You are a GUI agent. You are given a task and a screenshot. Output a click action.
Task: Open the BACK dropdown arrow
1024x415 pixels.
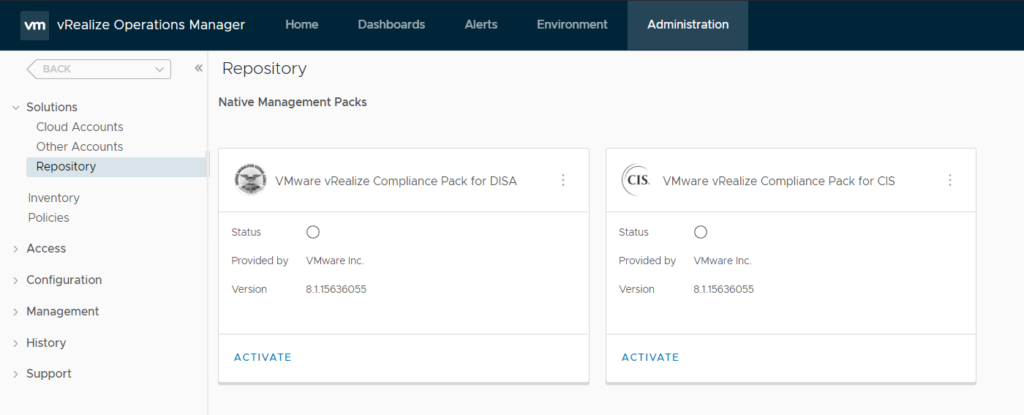coord(159,69)
